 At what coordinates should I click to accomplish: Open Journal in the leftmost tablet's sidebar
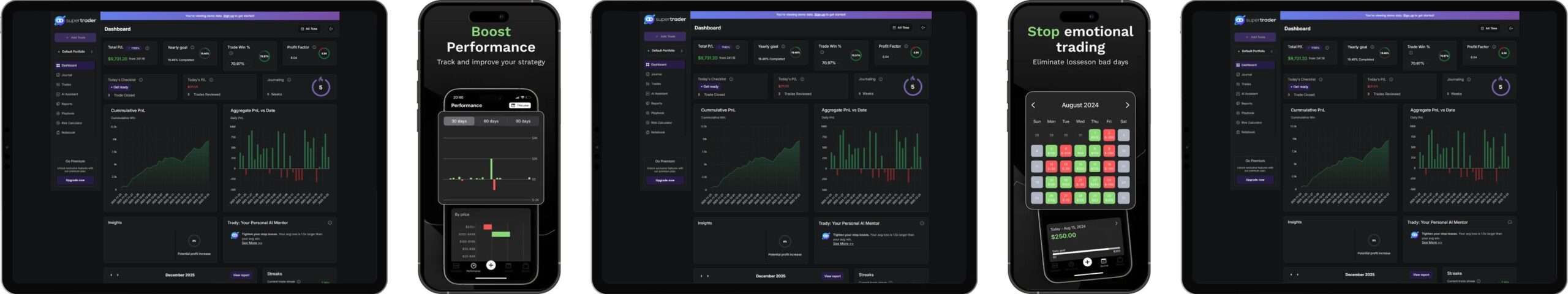pyautogui.click(x=67, y=75)
